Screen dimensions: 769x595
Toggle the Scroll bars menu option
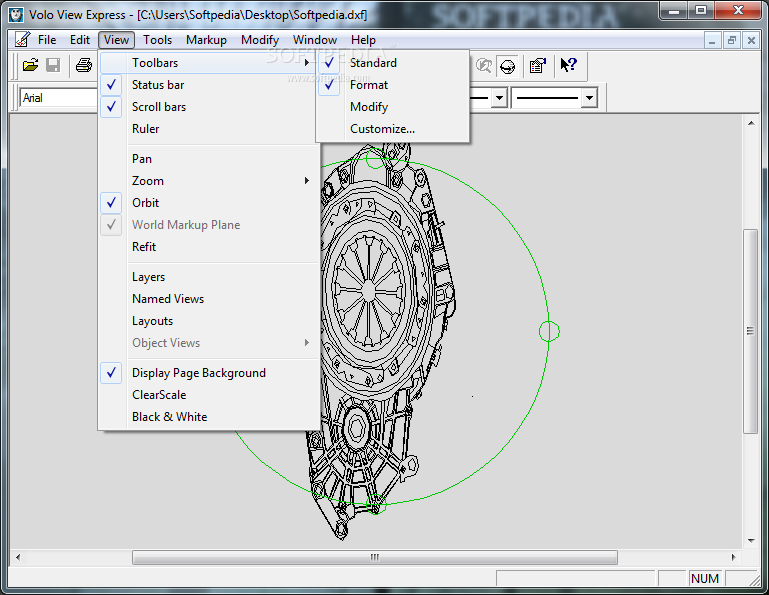click(210, 107)
